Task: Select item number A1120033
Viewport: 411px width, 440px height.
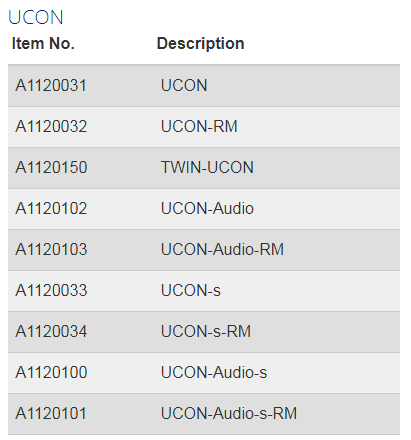Action: pyautogui.click(x=51, y=290)
